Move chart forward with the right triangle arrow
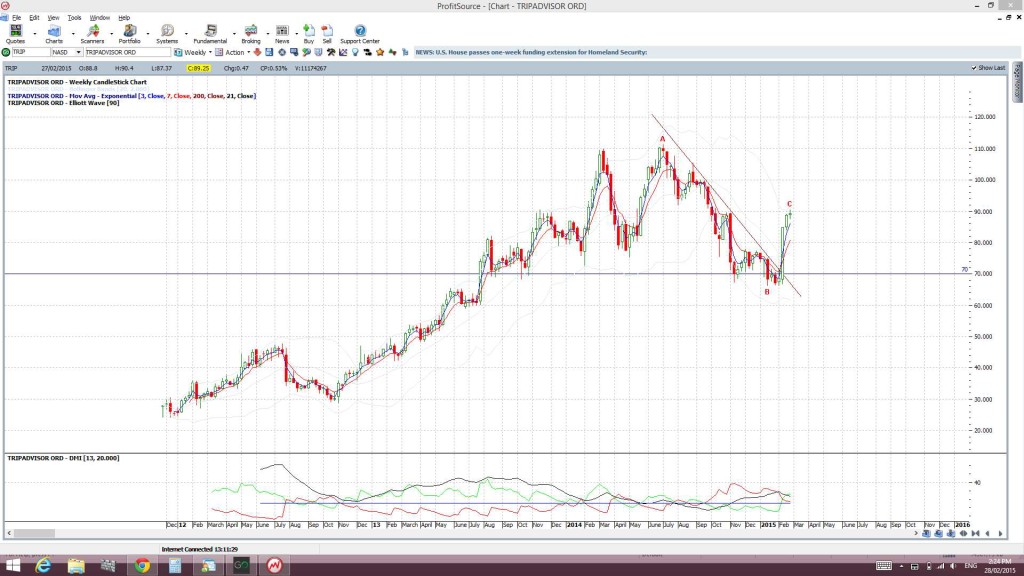 1000,534
